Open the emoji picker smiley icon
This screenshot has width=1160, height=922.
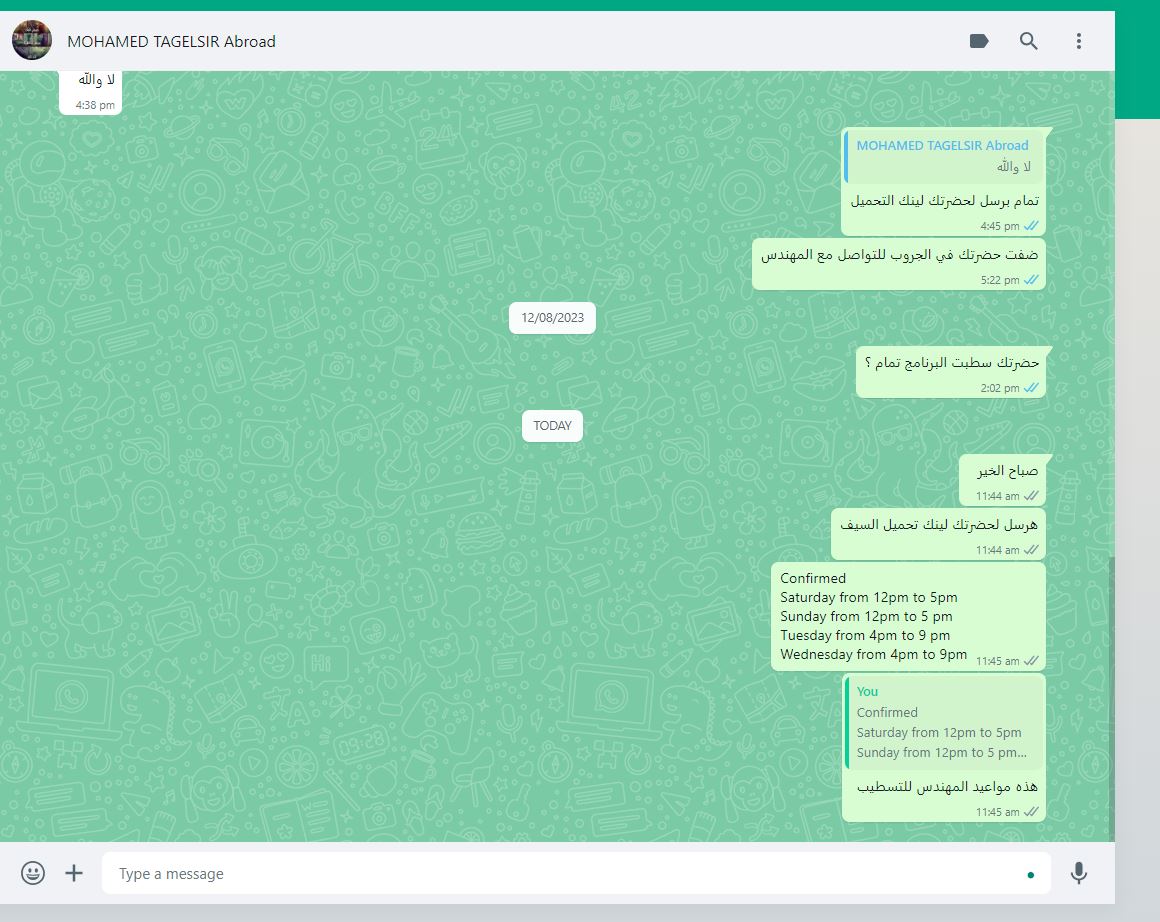33,873
